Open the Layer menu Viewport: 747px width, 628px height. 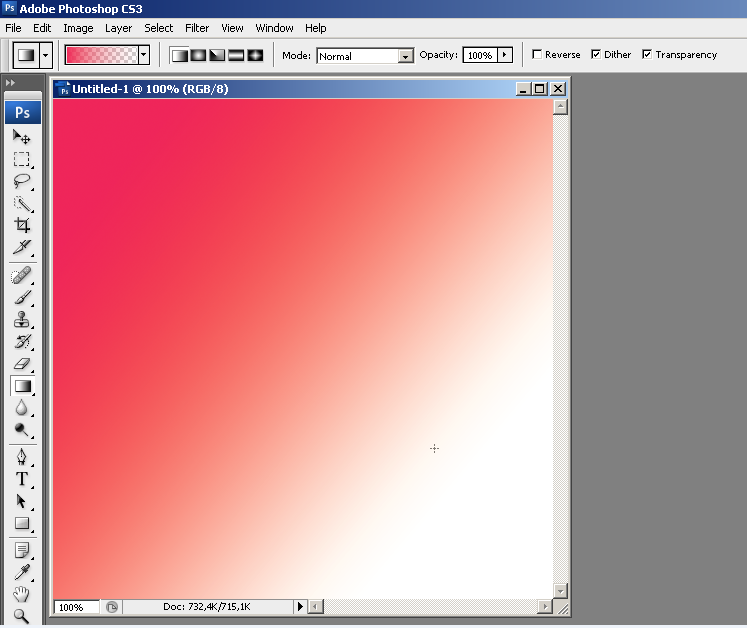click(x=118, y=28)
